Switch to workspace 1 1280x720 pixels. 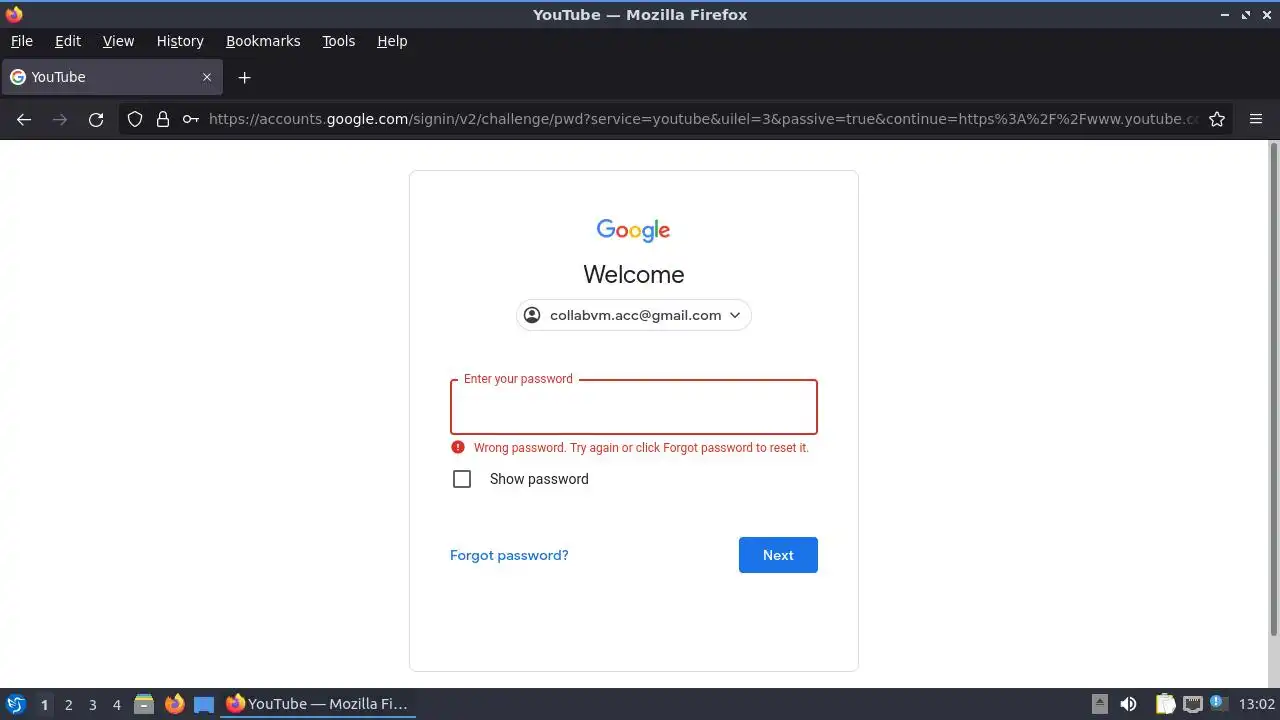click(x=44, y=704)
